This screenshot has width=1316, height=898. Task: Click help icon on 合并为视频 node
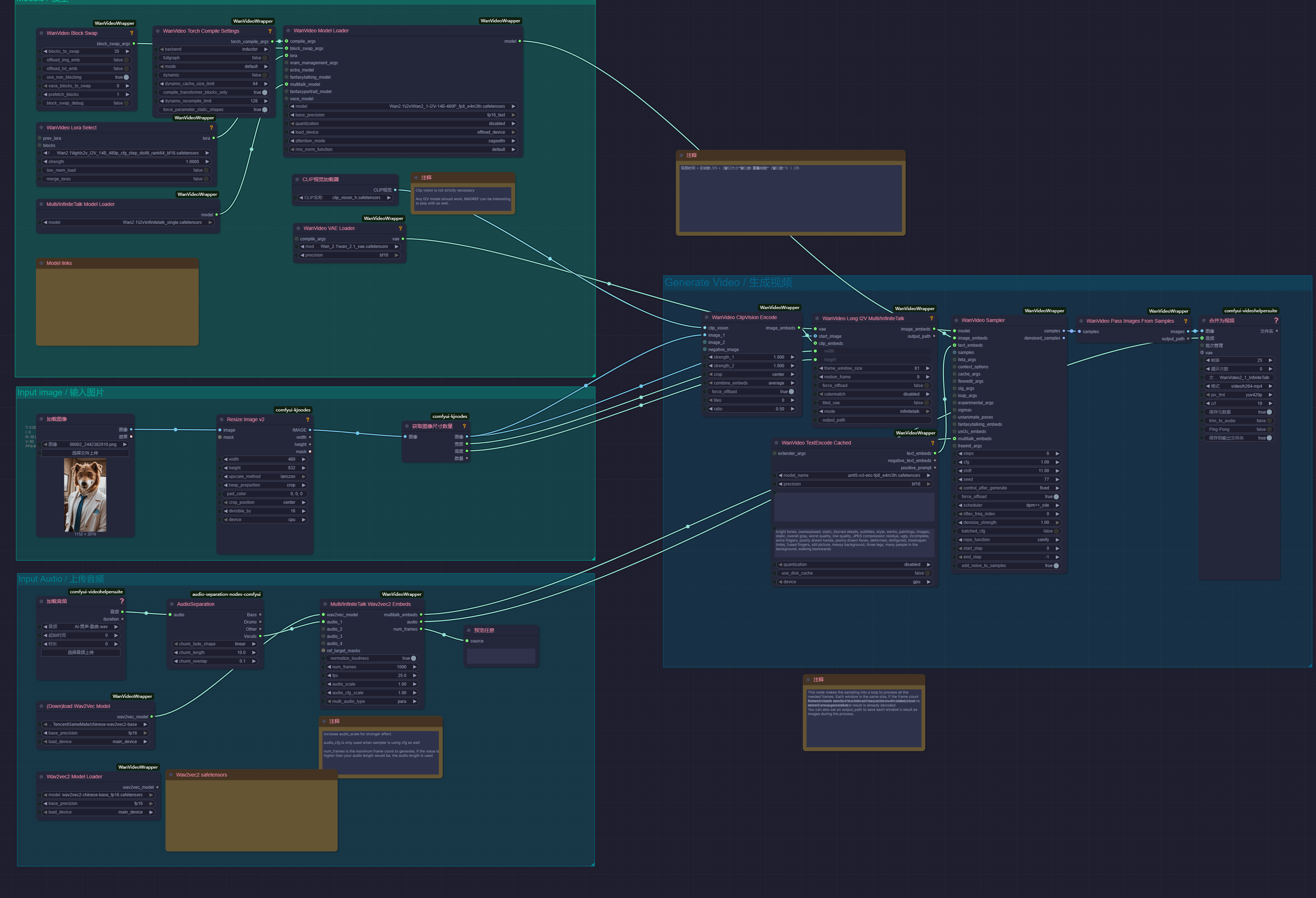(1276, 321)
